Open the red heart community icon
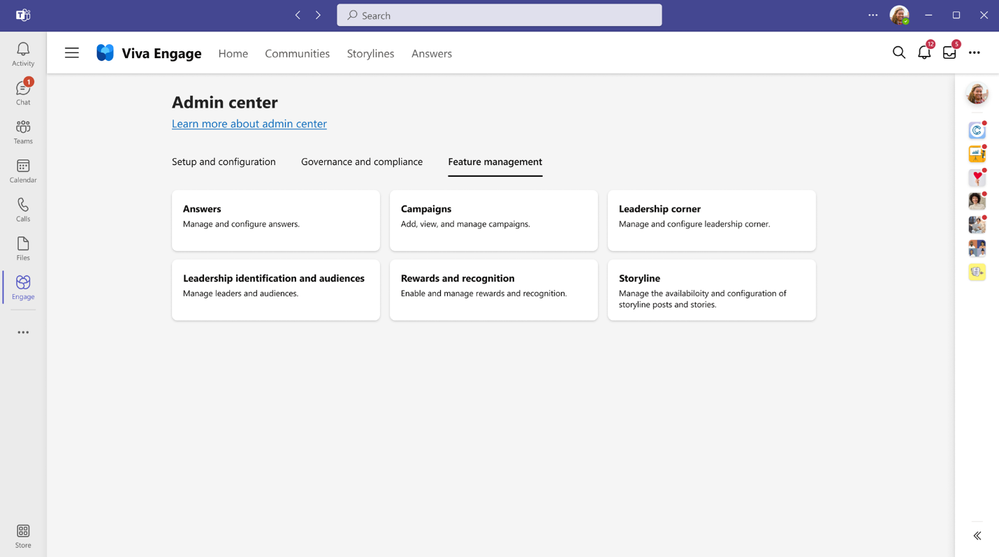This screenshot has height=557, width=999. pos(977,177)
